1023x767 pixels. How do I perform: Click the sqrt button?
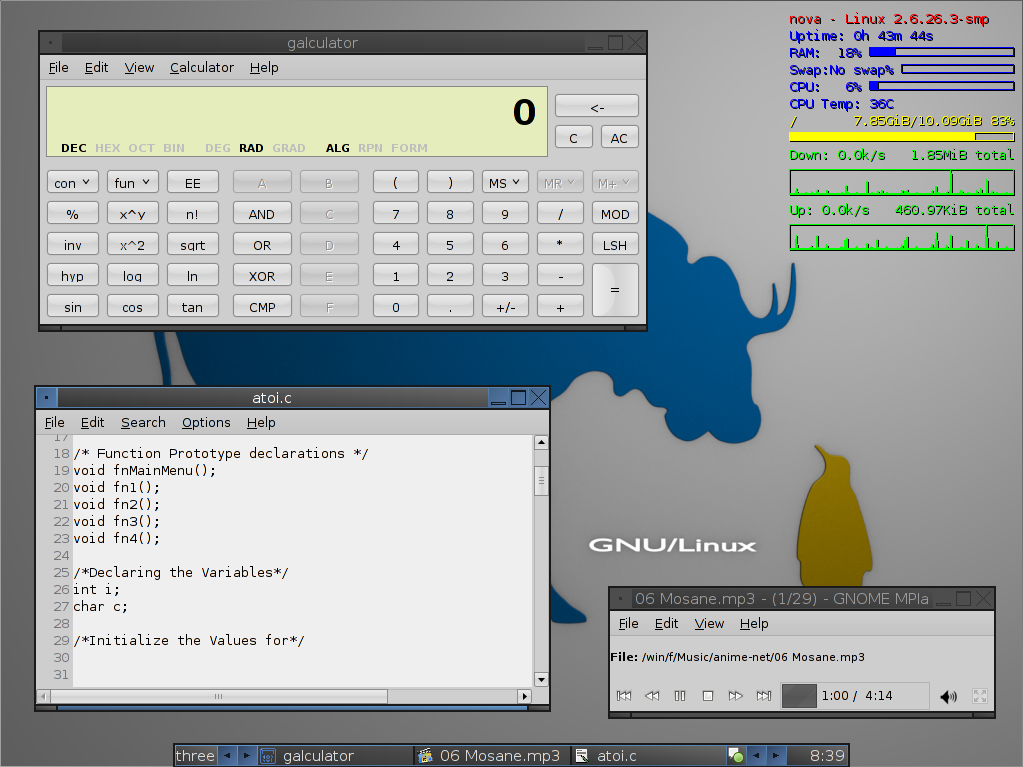[192, 245]
